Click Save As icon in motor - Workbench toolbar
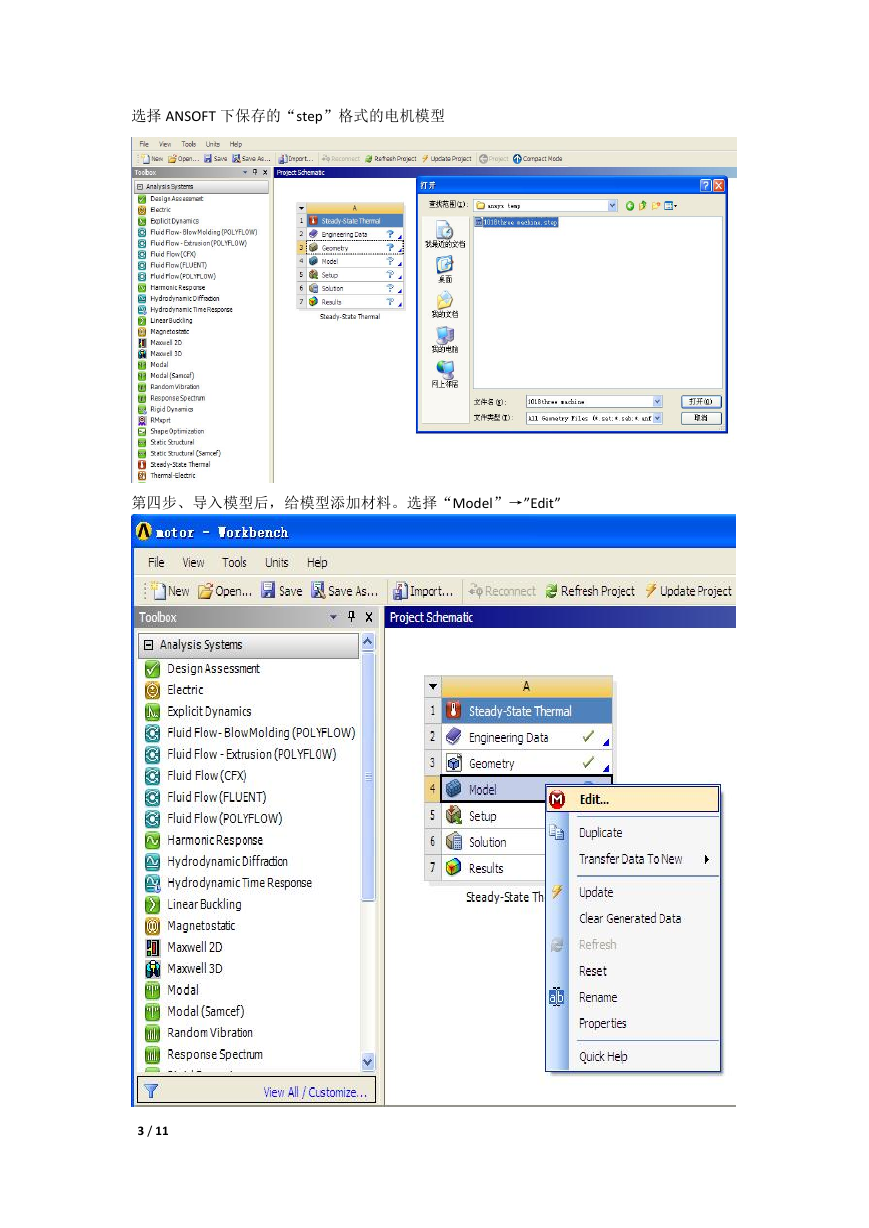 tap(318, 591)
